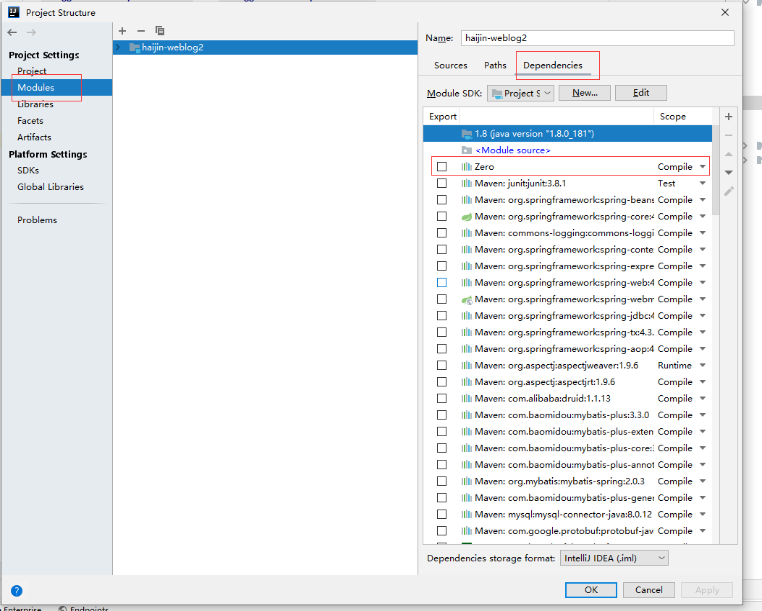Switch to the Sources tab
Screen dimensions: 762x611
pos(450,65)
